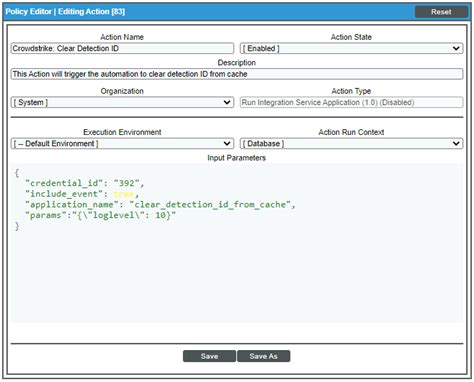Click the Organization dropdown chevron arrow
The width and height of the screenshot is (474, 382).
227,102
